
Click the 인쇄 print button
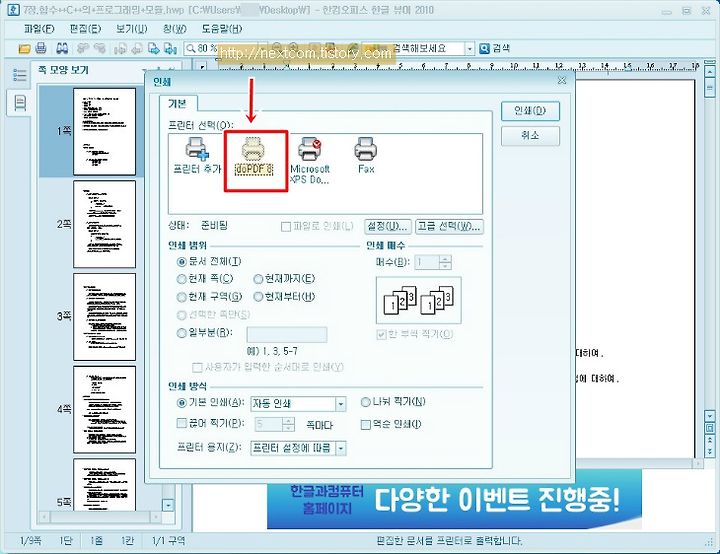[530, 111]
